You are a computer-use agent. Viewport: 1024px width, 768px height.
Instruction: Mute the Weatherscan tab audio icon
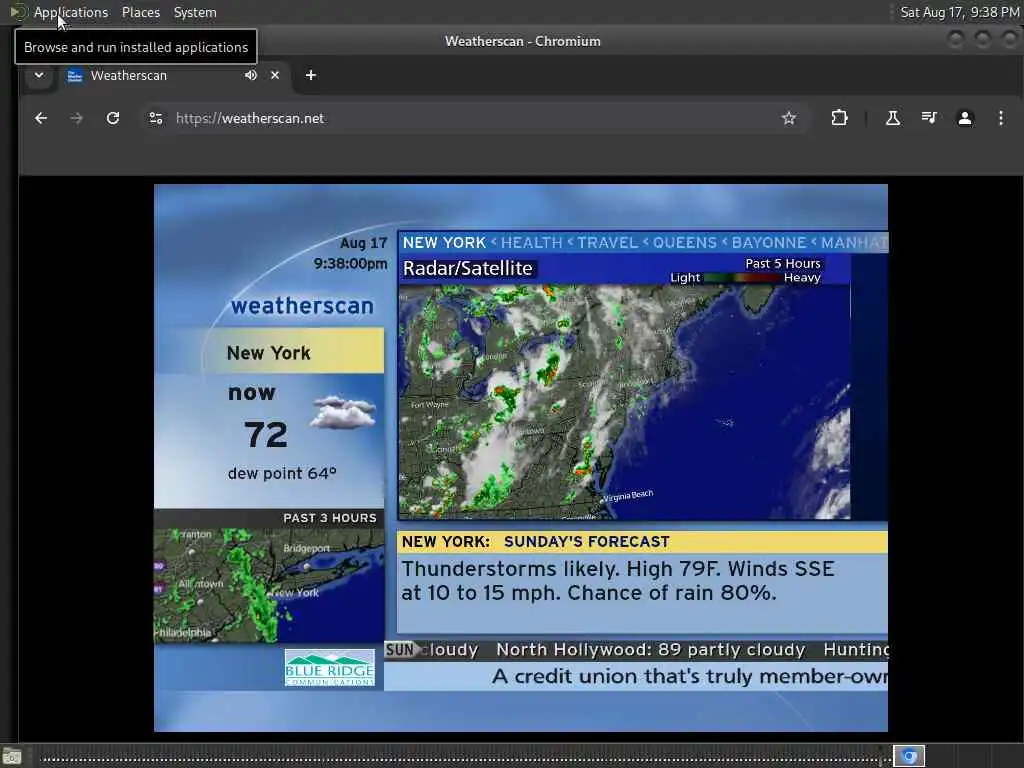pos(251,75)
